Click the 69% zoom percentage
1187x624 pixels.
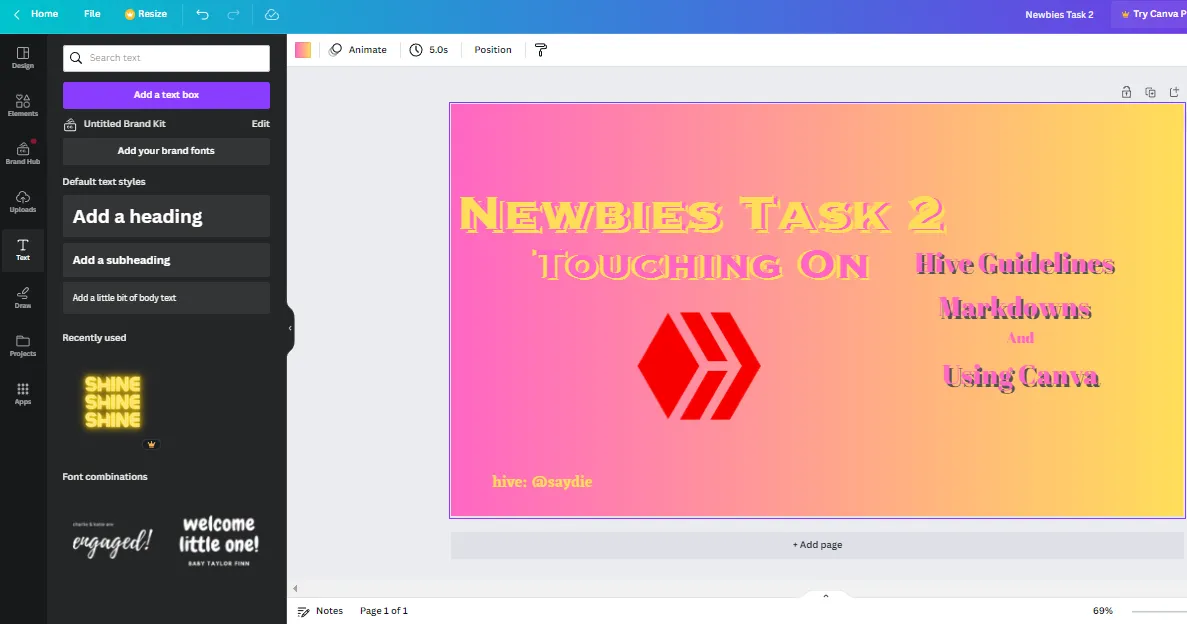[x=1103, y=611]
